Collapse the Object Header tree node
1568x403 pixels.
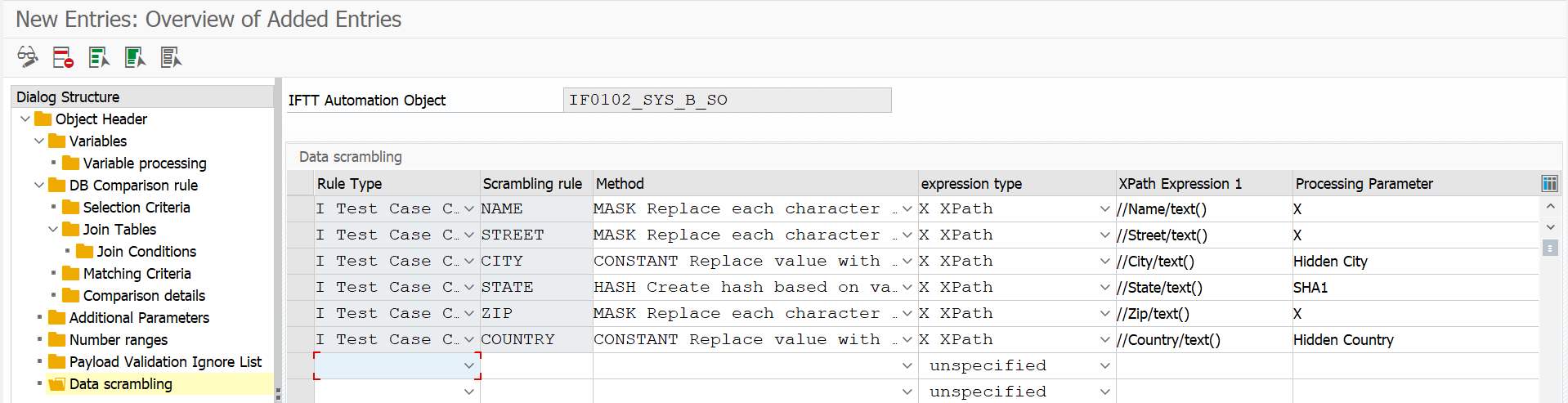(25, 119)
